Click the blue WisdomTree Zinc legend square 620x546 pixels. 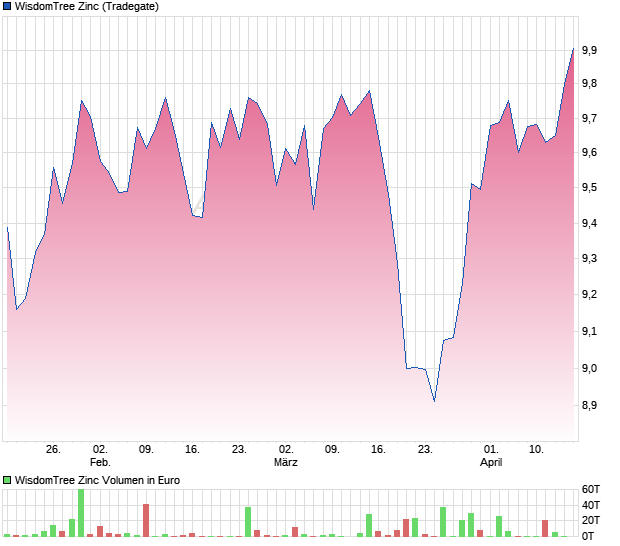click(x=7, y=7)
